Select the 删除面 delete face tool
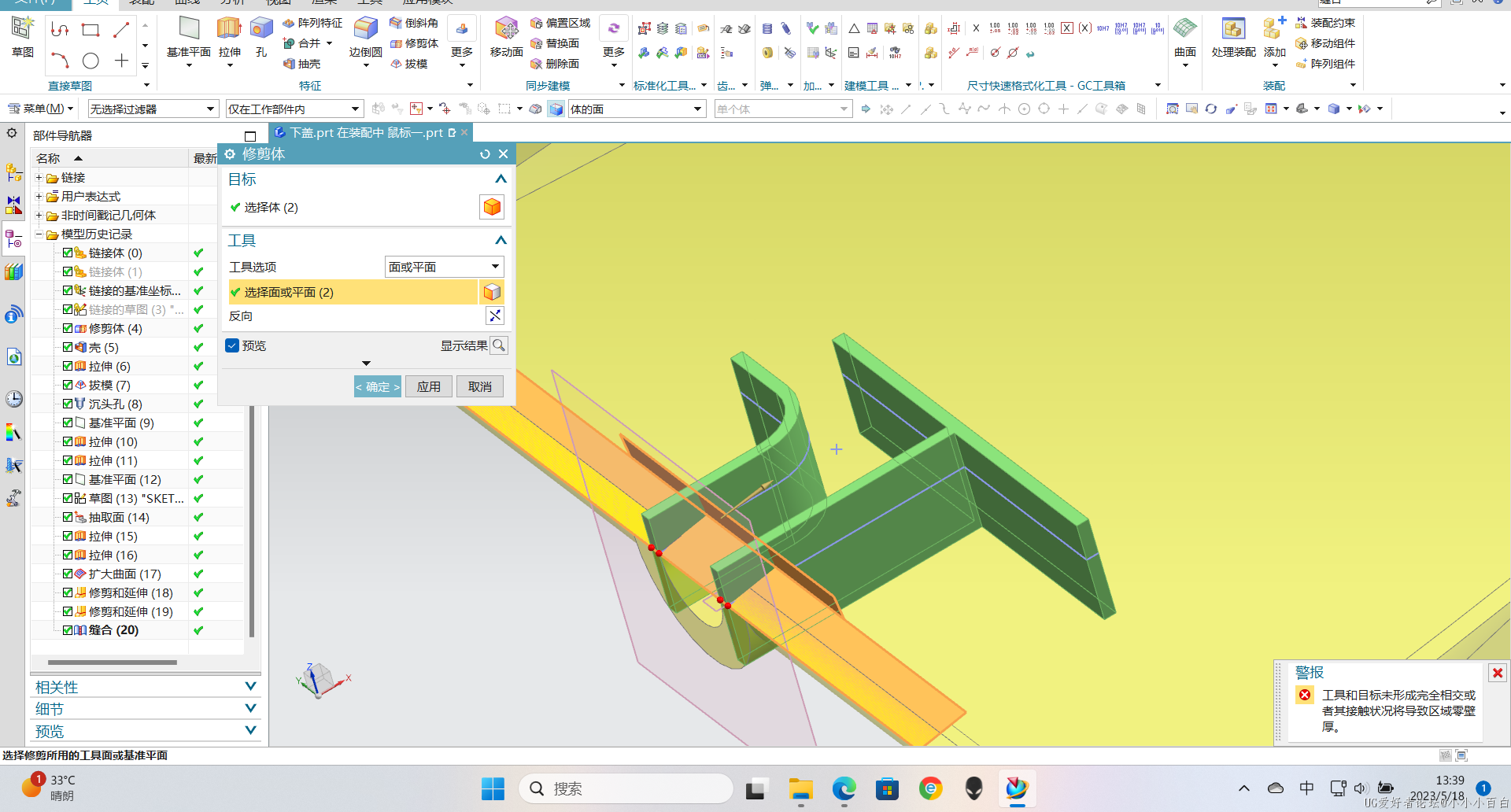 (555, 64)
